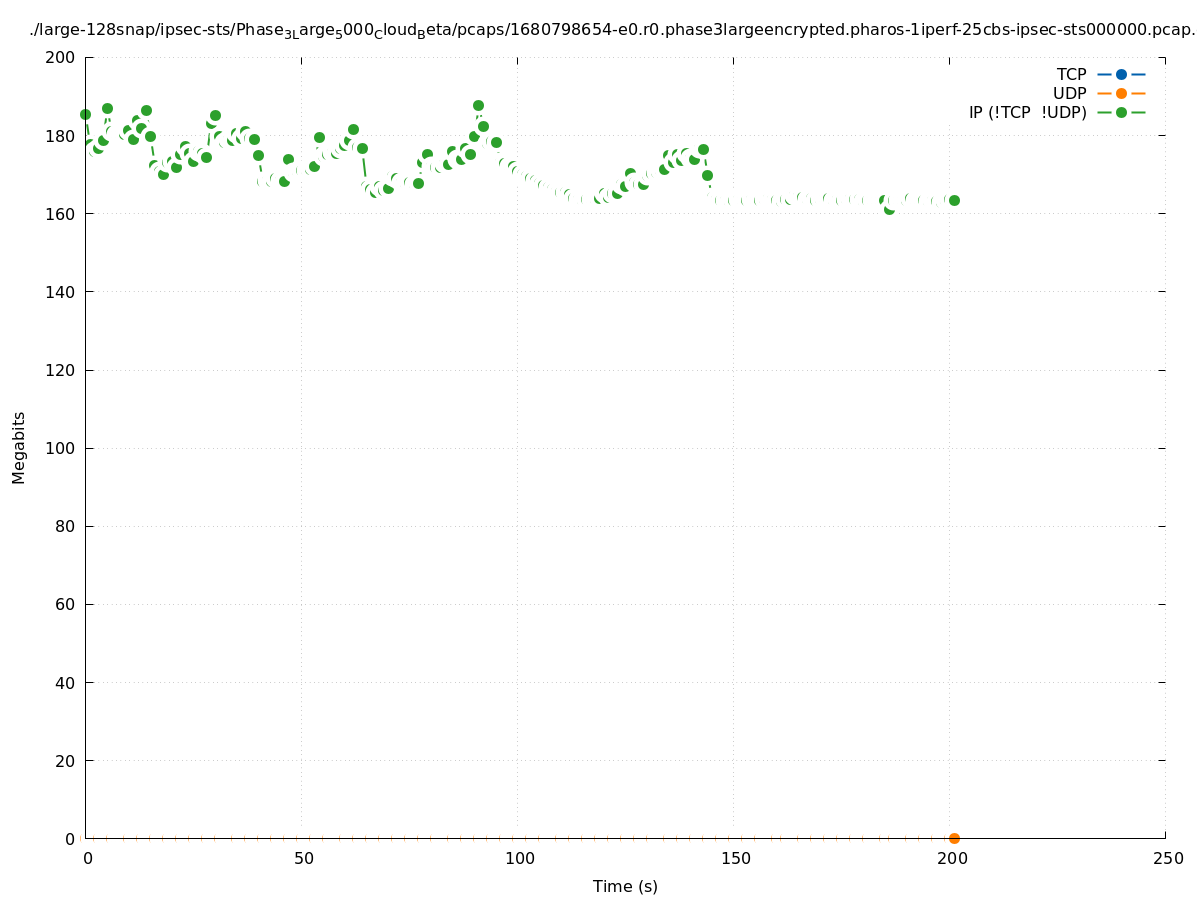This screenshot has height=900, width=1197.
Task: Click the orange UDP data point at 200 seconds
Action: [954, 838]
